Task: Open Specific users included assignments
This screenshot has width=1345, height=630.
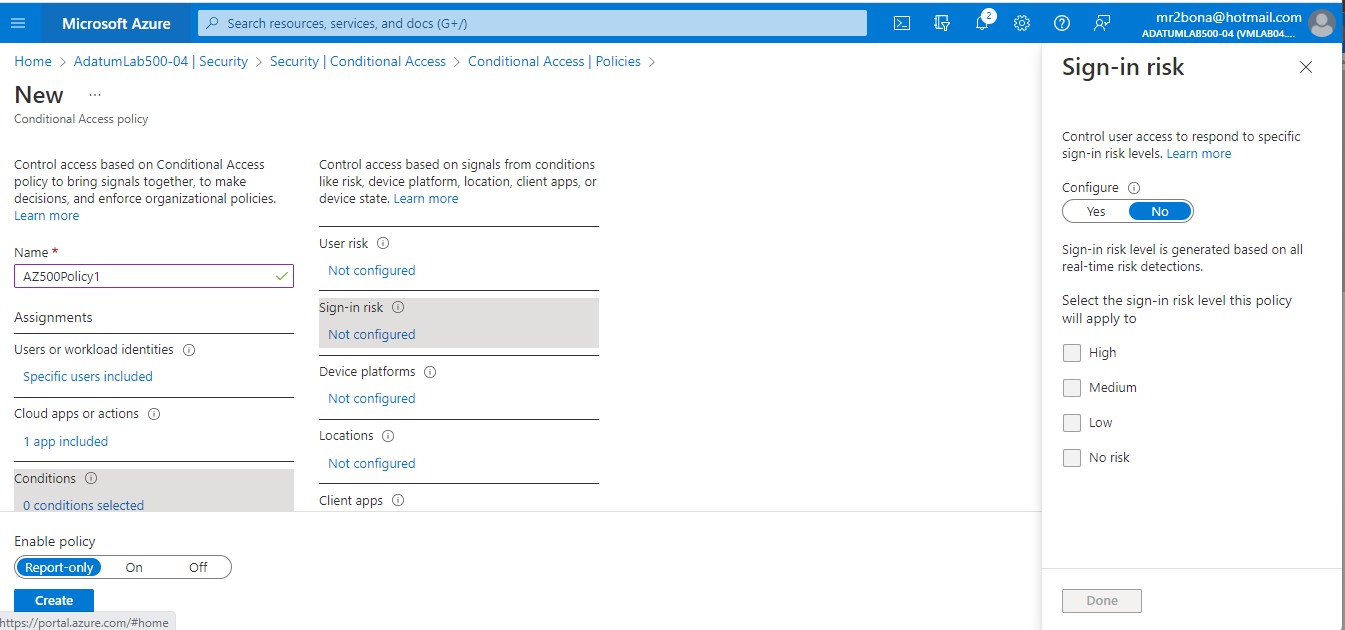Action: point(87,376)
